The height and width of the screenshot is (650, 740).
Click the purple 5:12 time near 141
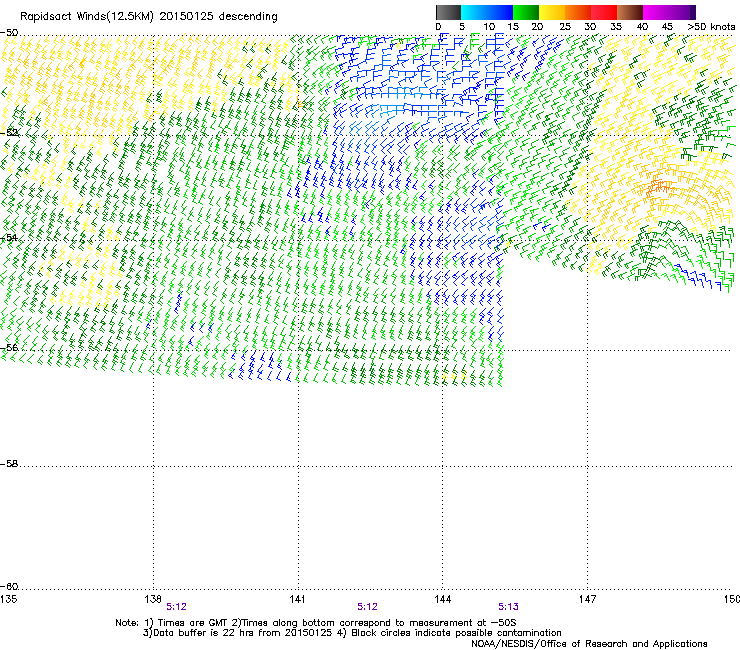coord(368,607)
